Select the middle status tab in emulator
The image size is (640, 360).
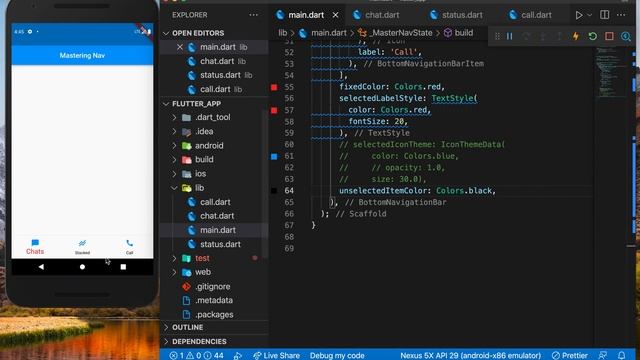click(82, 247)
